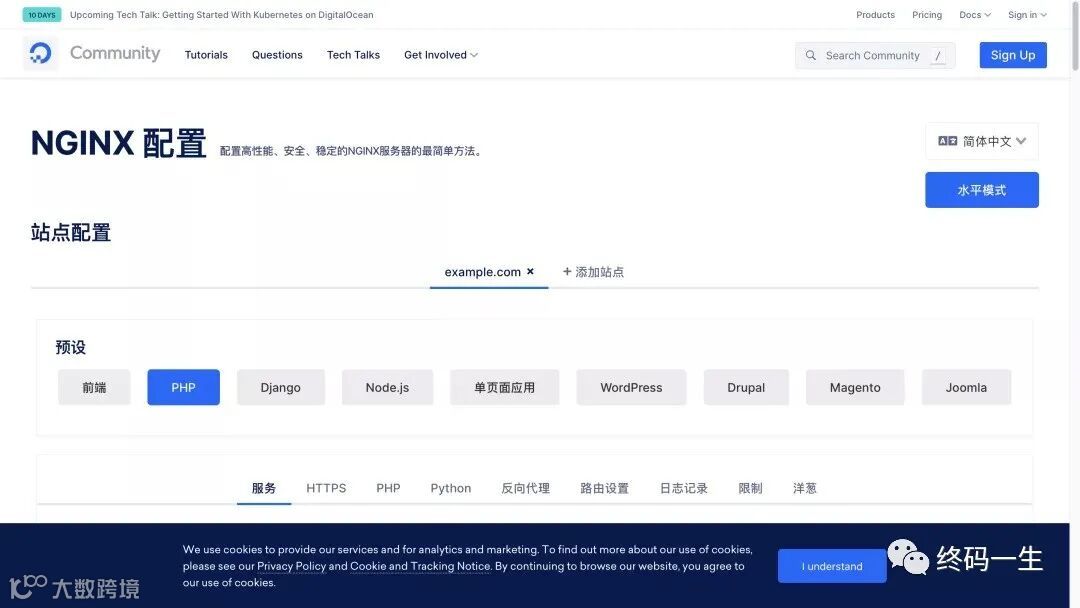The image size is (1080, 608).
Task: Switch to 水平模式 layout
Action: [982, 190]
